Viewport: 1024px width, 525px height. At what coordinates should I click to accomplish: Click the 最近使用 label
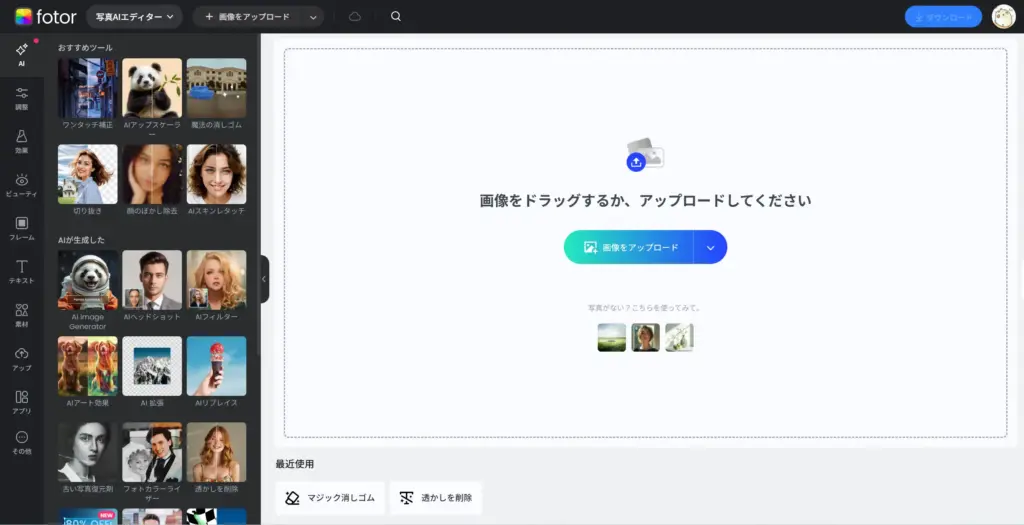[295, 464]
